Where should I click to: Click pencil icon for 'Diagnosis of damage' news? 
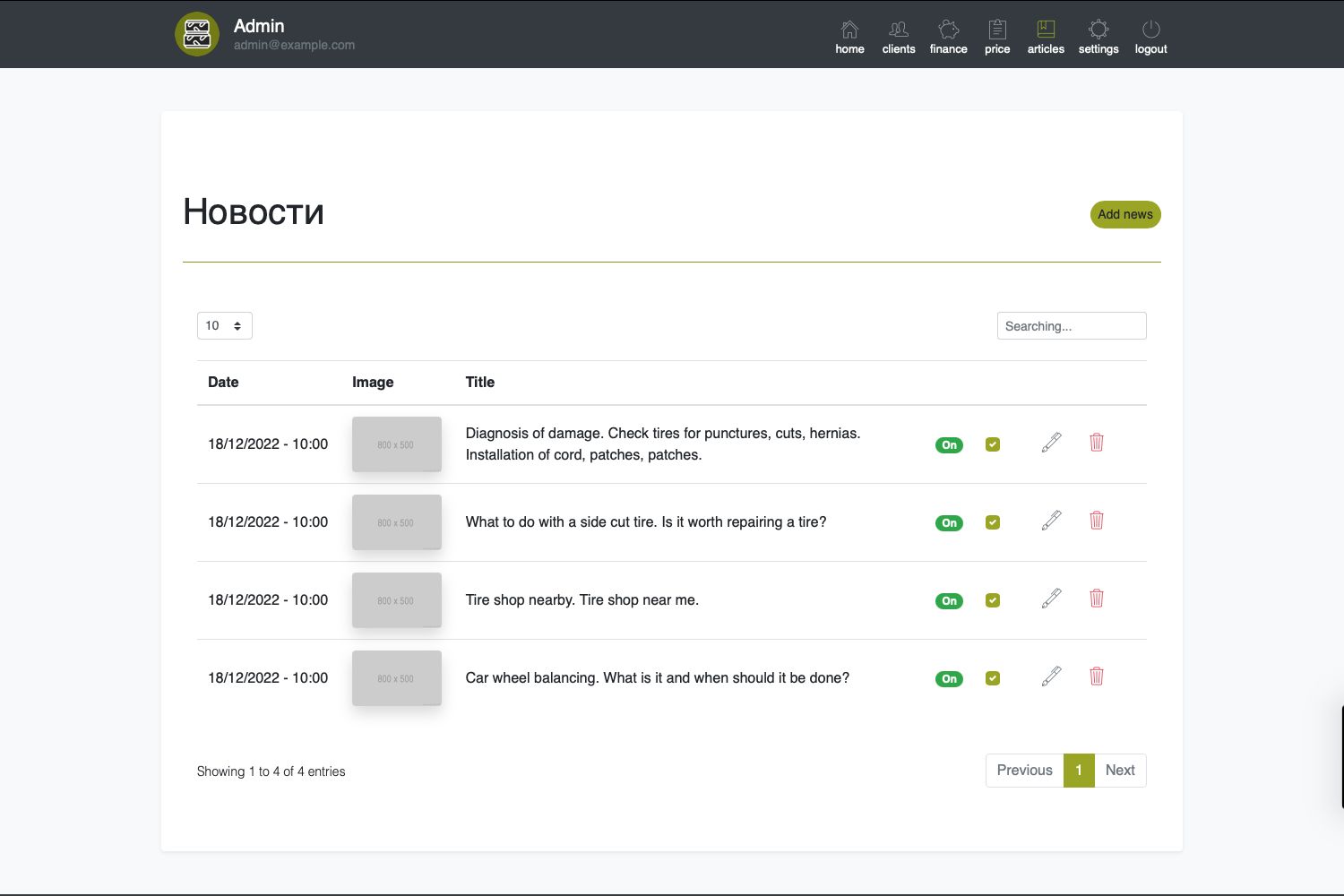click(x=1051, y=443)
